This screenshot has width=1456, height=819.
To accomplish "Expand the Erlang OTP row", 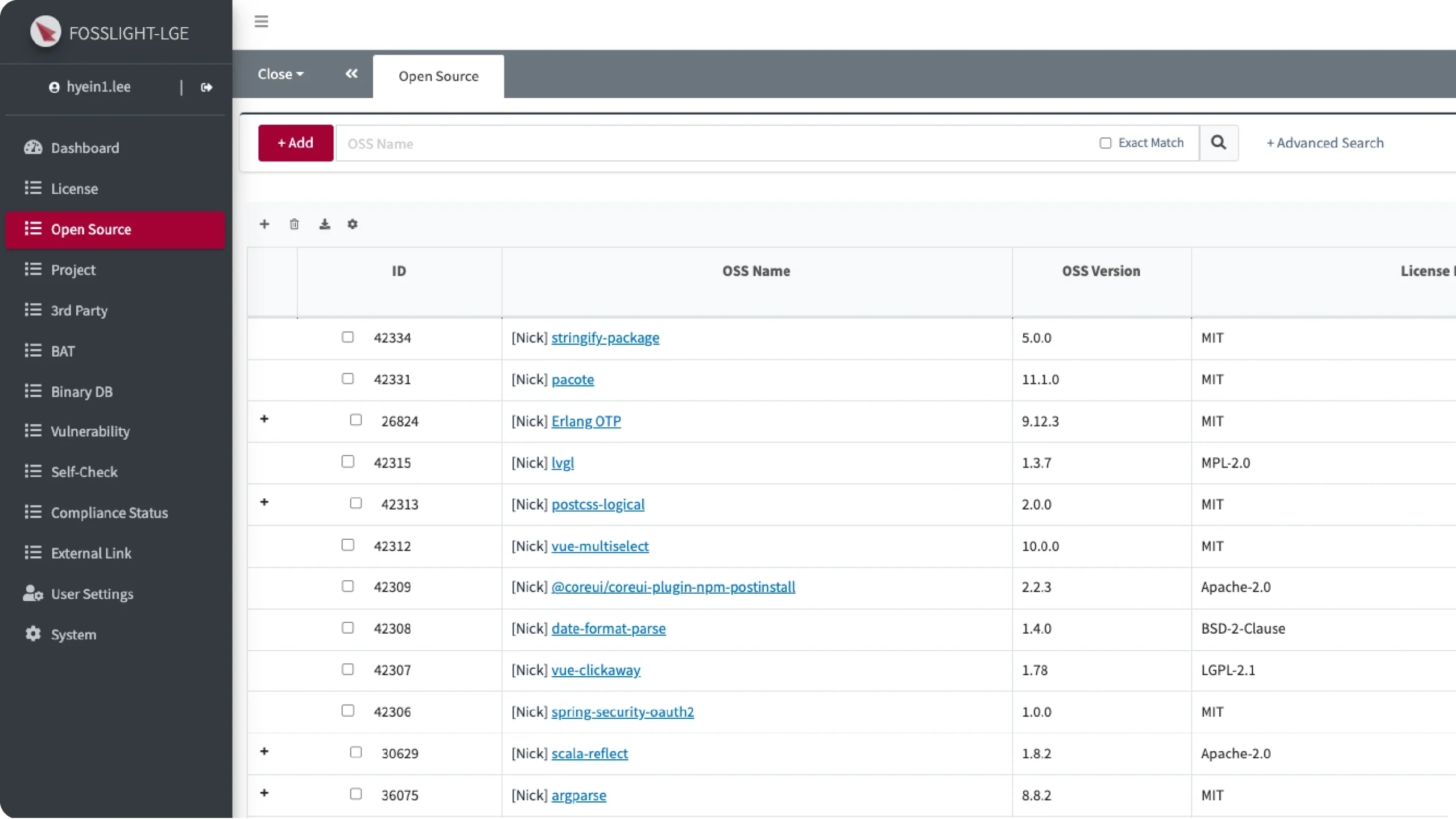I will [x=264, y=419].
